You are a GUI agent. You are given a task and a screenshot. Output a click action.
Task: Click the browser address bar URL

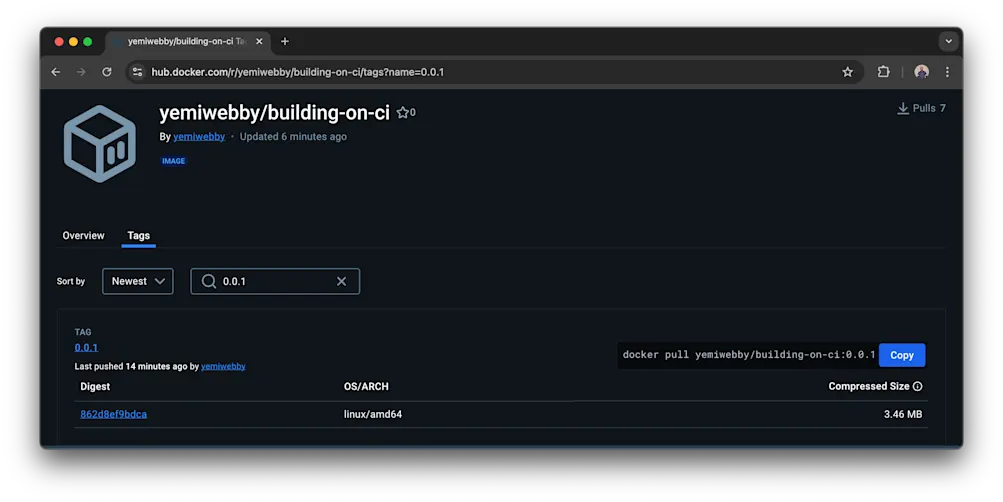point(297,72)
